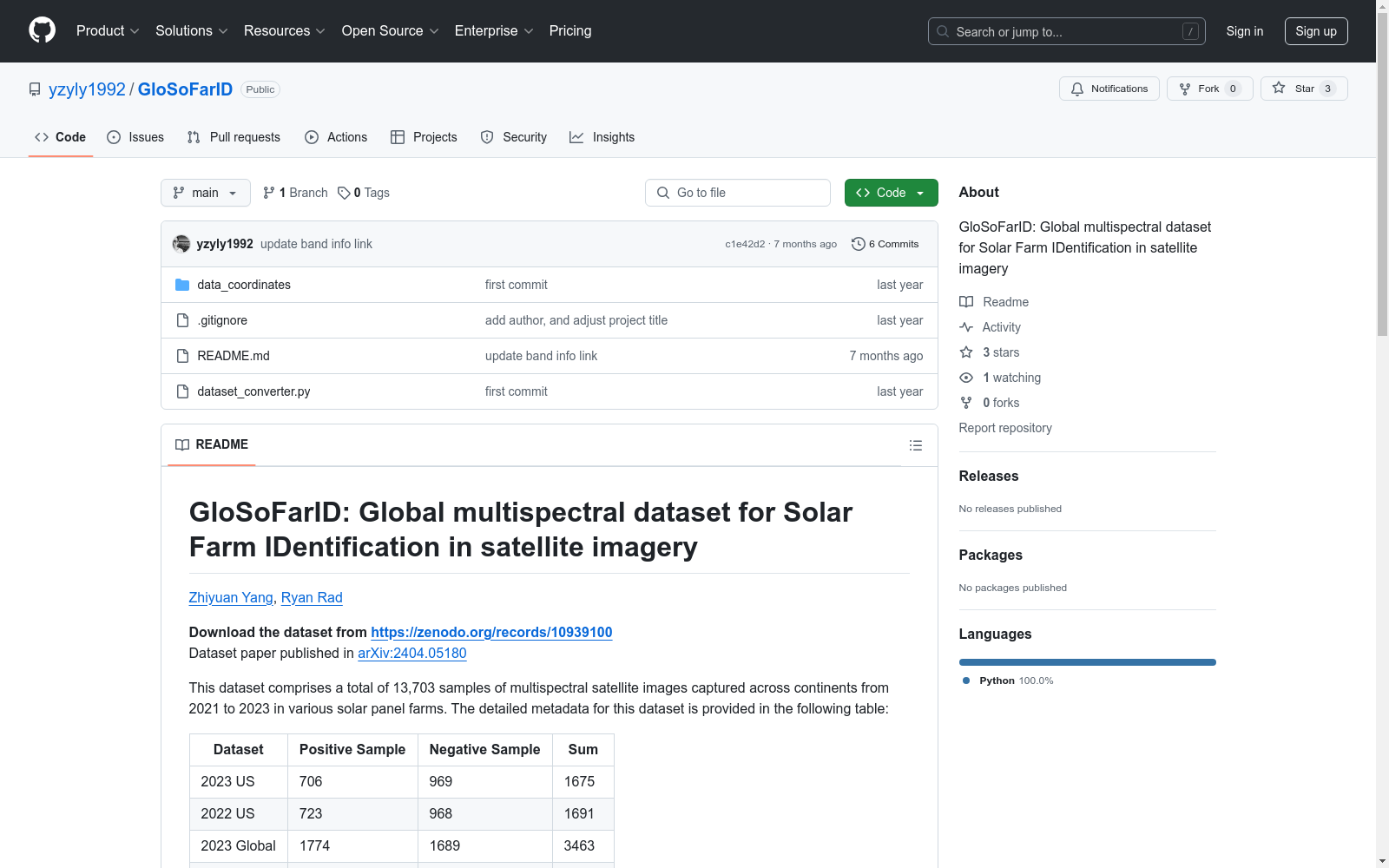Click the README.md file icon
This screenshot has width=1389, height=868.
[182, 356]
